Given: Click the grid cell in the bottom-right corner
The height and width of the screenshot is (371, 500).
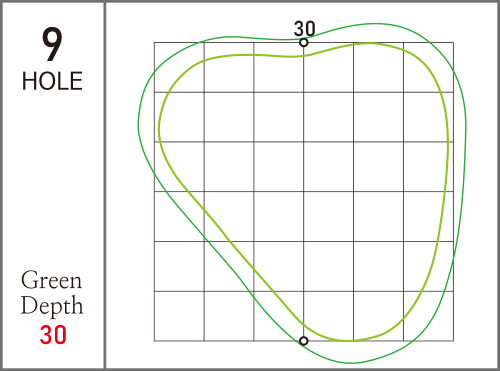Looking at the screenshot, I should coord(428,316).
